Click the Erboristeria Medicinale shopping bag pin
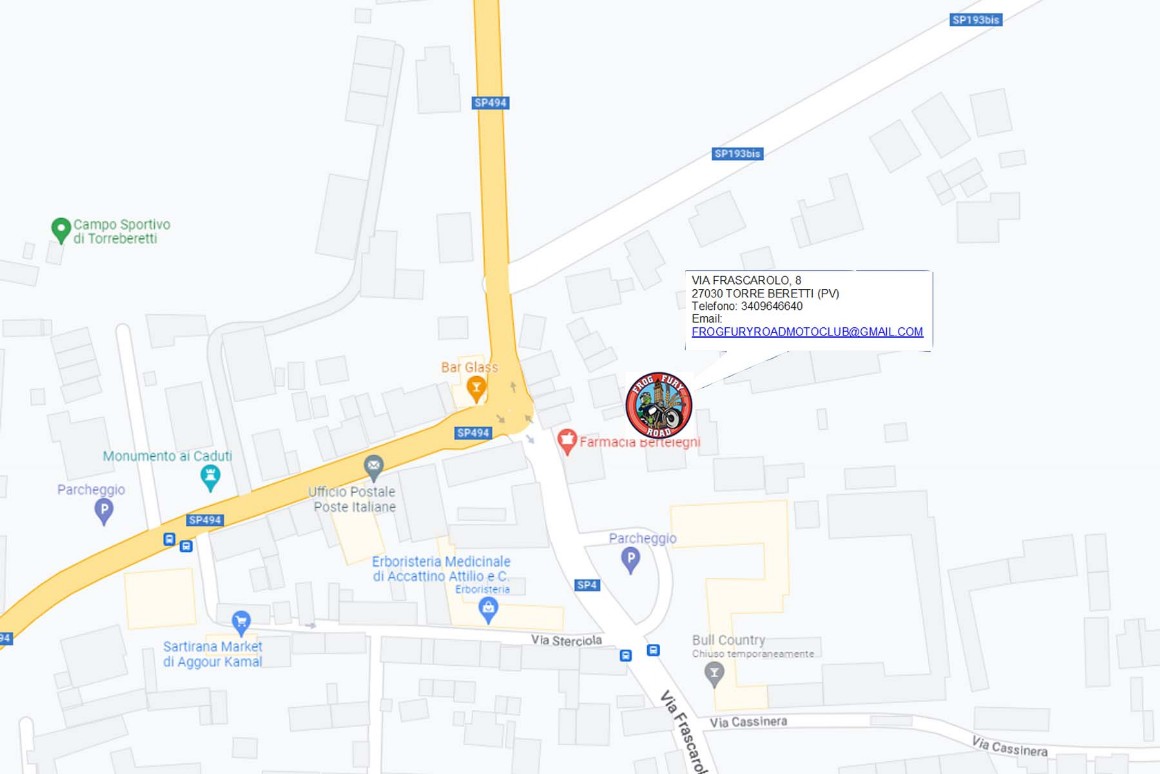The image size is (1160, 774). [488, 610]
